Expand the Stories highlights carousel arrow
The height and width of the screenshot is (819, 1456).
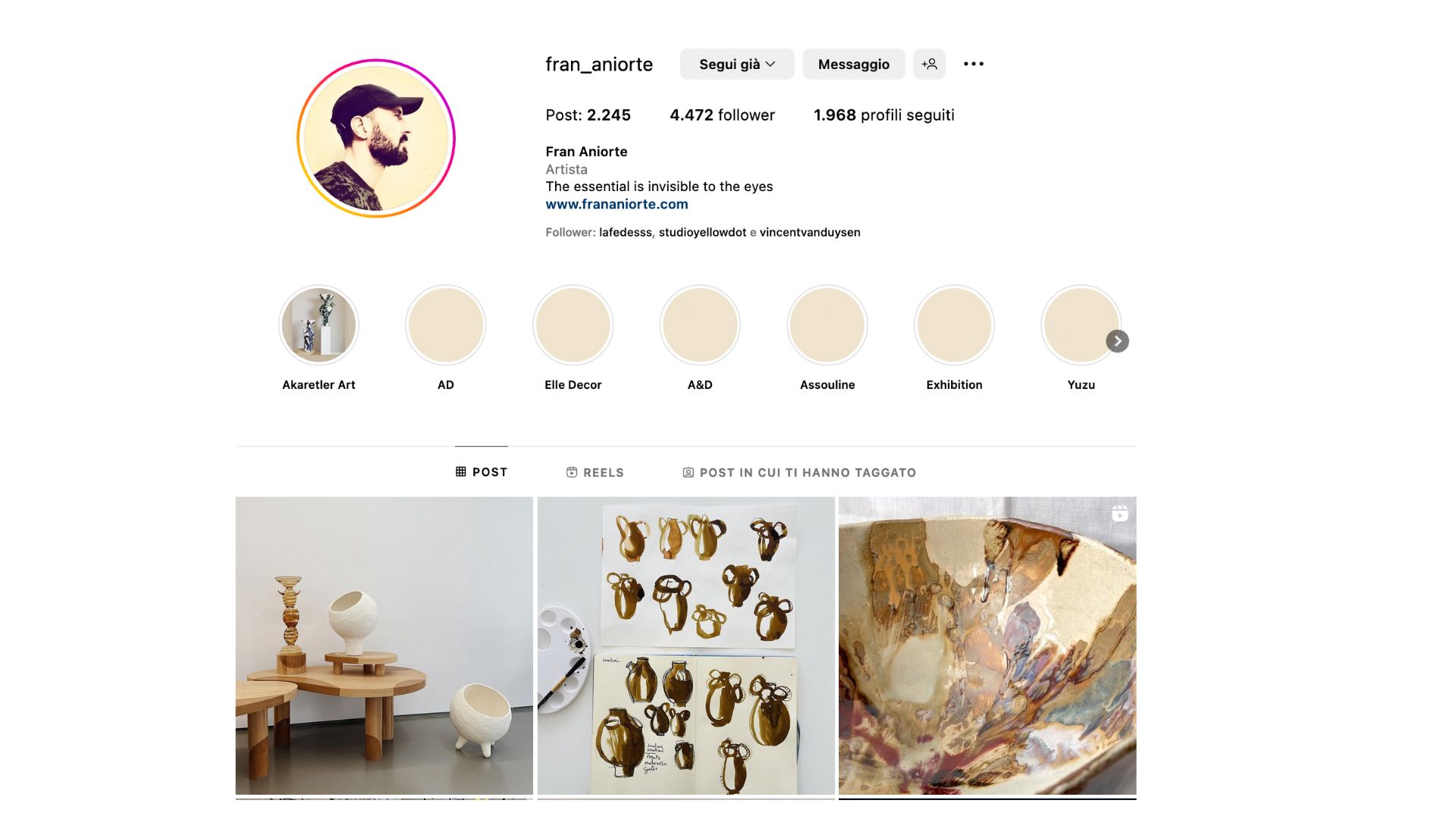coord(1116,340)
